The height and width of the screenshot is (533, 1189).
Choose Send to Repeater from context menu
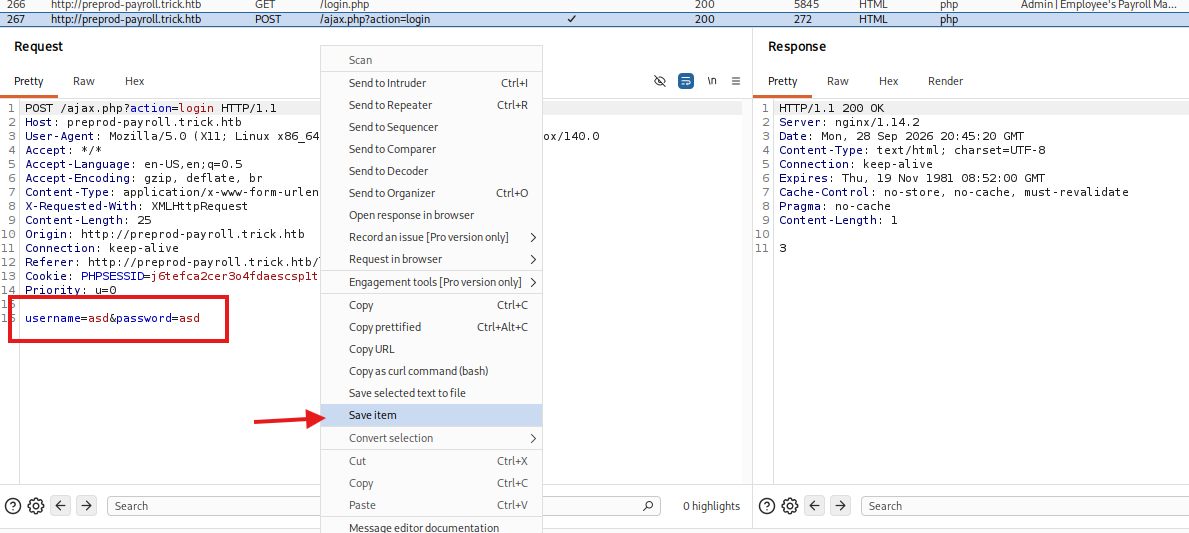tap(431, 105)
